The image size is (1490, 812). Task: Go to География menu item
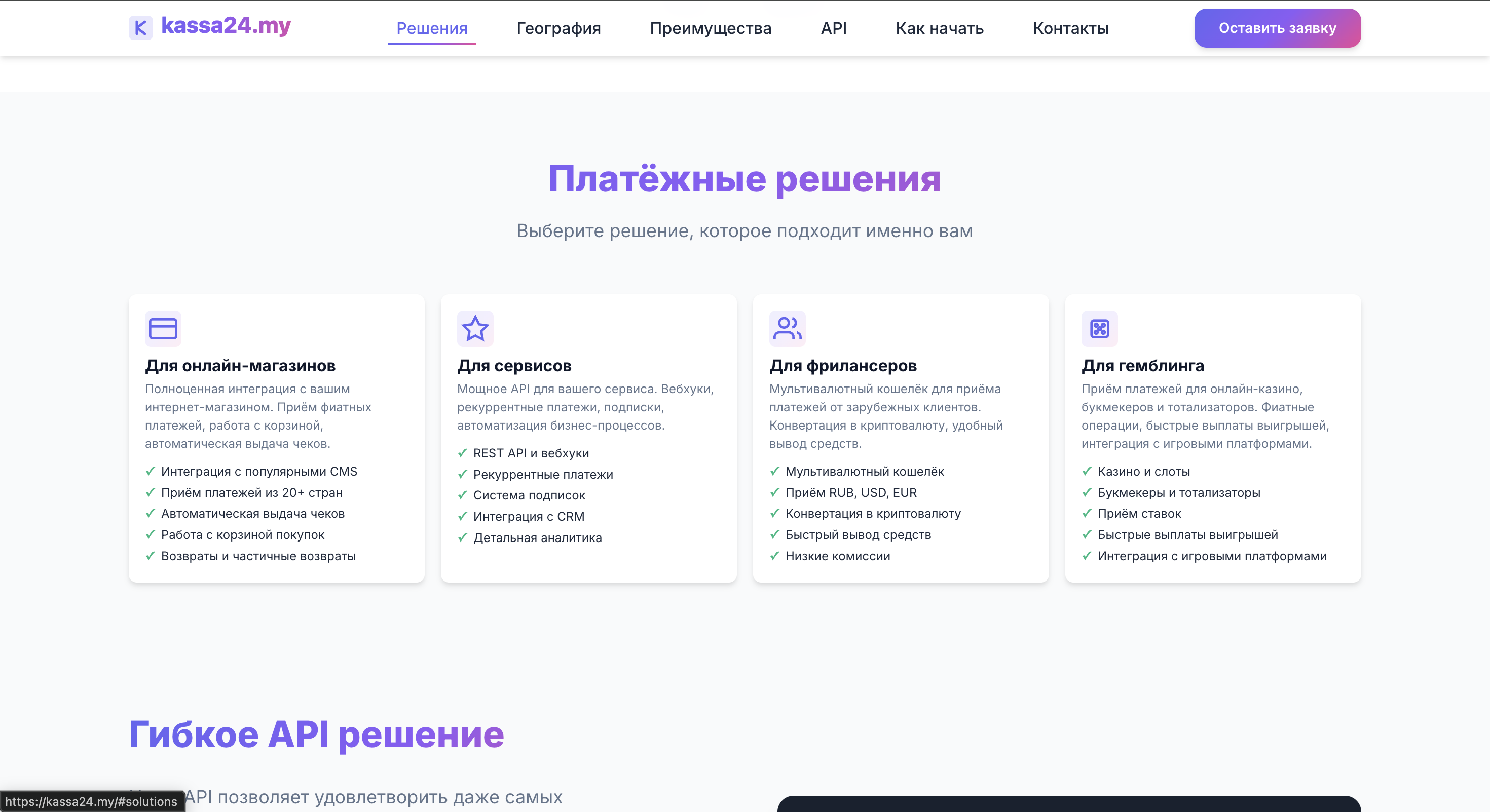558,28
